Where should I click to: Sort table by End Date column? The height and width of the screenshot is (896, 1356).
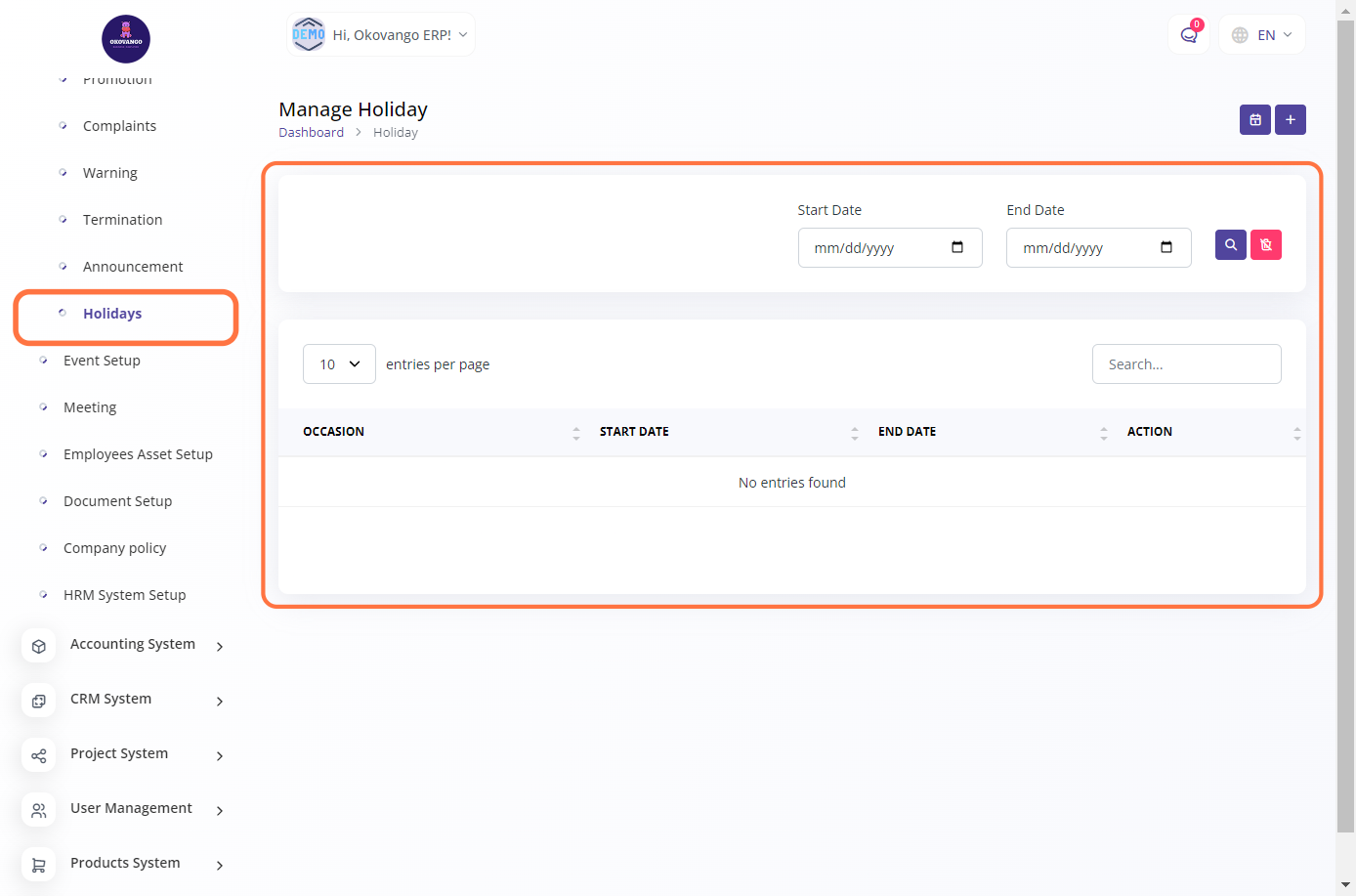click(x=1103, y=432)
